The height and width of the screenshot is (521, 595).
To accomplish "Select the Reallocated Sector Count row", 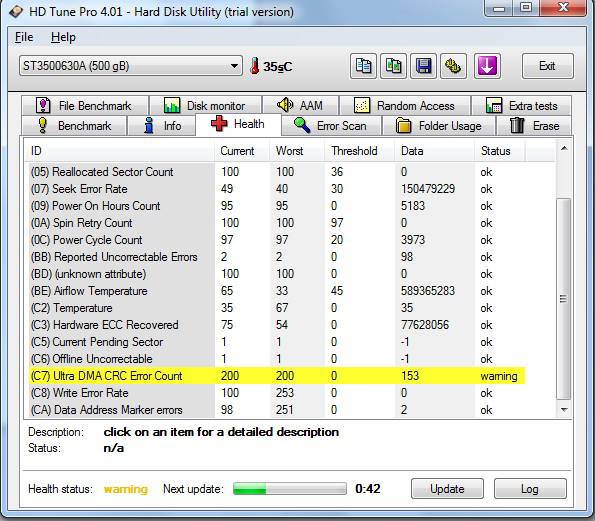I will point(277,172).
